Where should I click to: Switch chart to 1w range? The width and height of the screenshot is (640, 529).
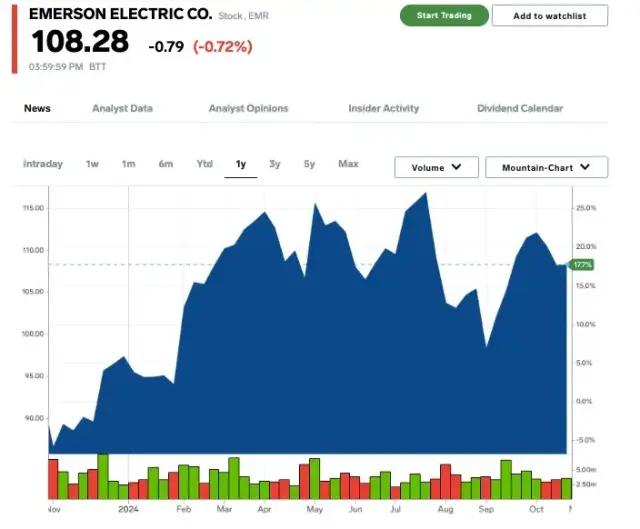[92, 164]
